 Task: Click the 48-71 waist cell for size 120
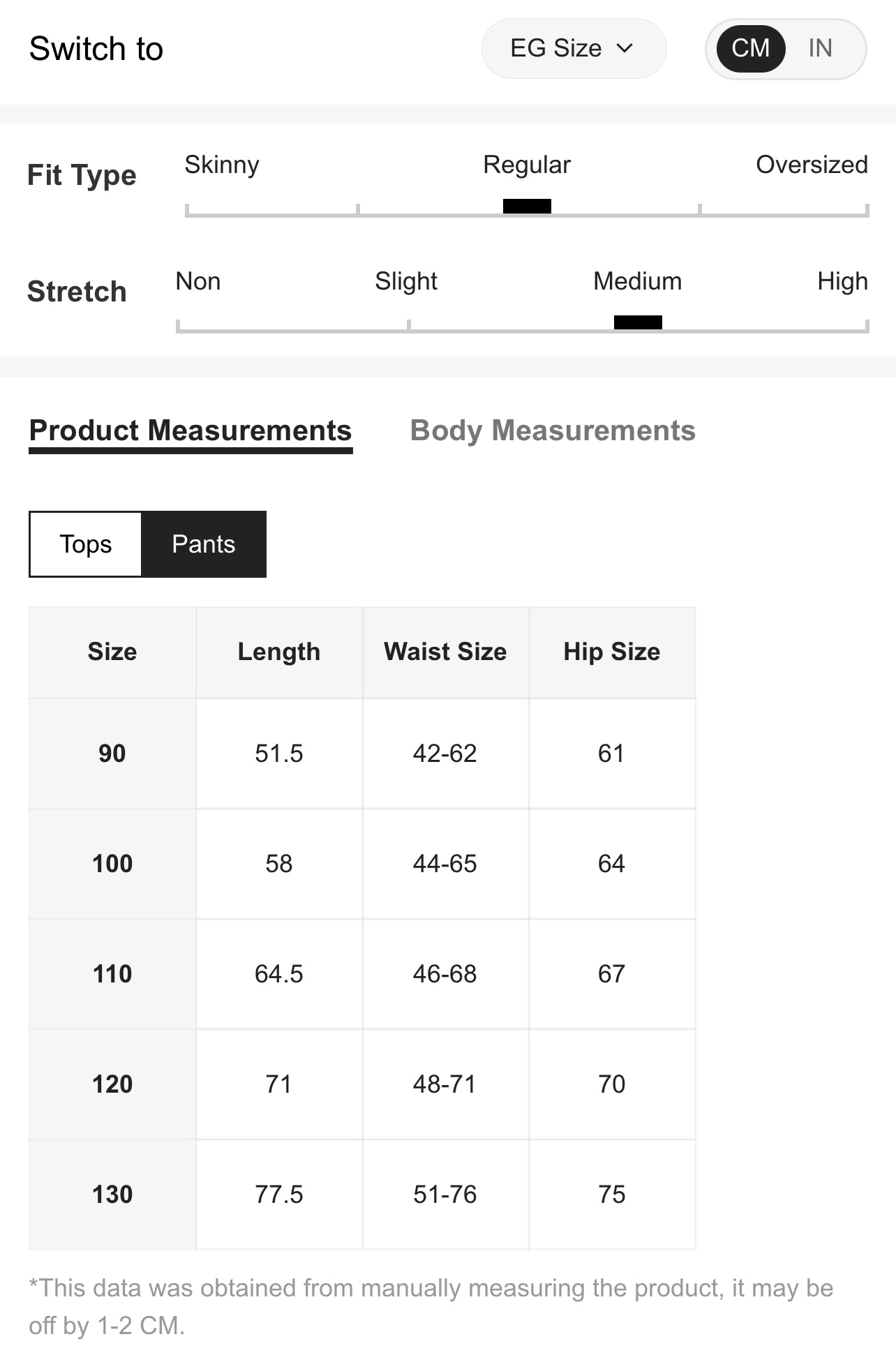(445, 1084)
